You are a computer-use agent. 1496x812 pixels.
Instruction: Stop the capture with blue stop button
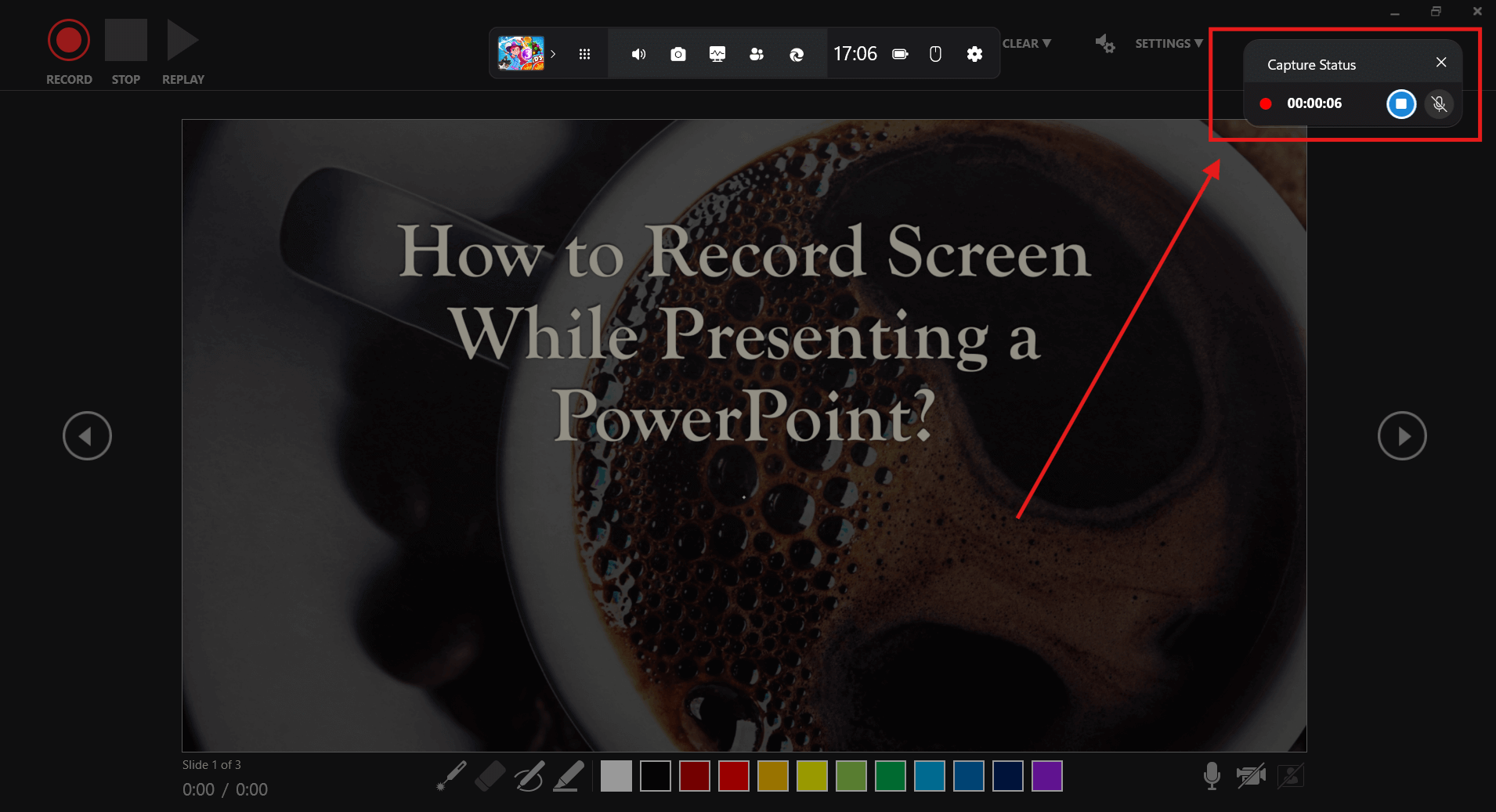point(1401,103)
